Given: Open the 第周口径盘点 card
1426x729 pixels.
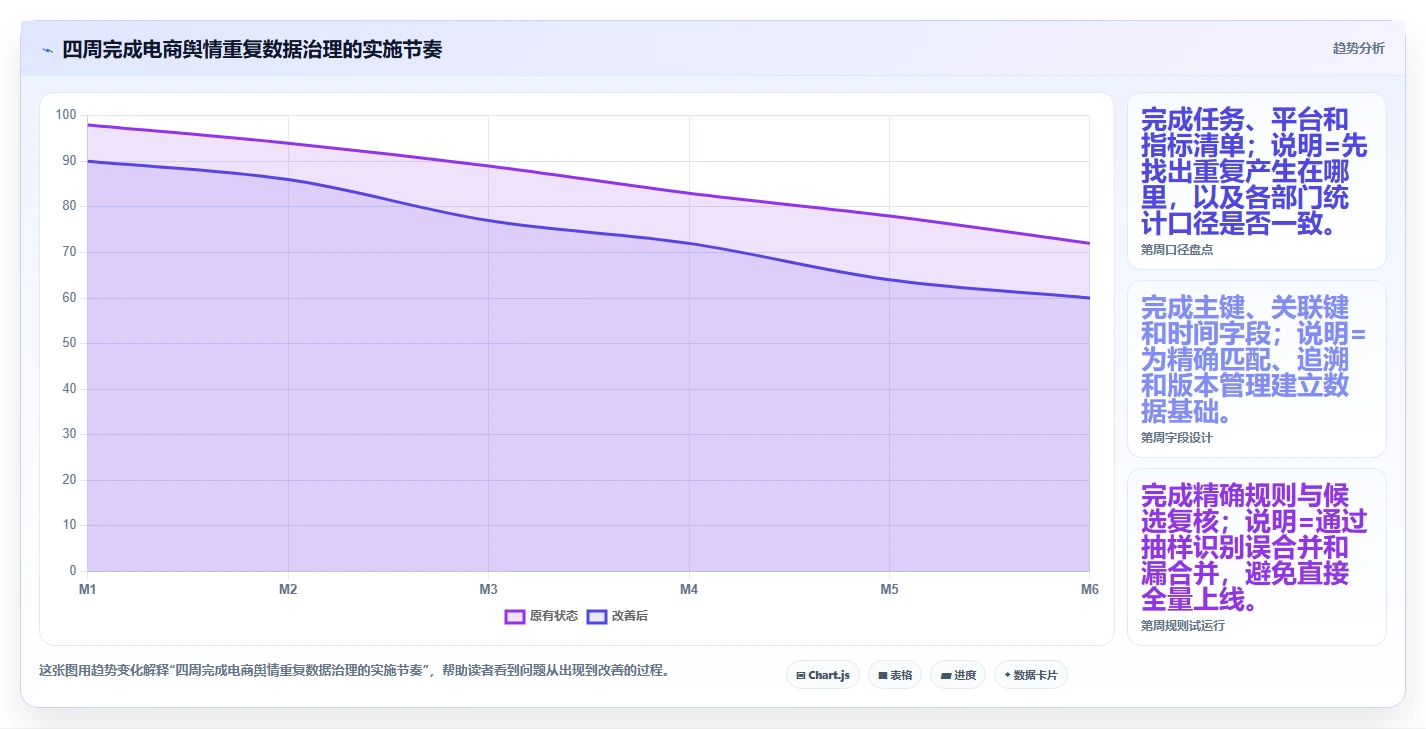Looking at the screenshot, I should (1256, 181).
